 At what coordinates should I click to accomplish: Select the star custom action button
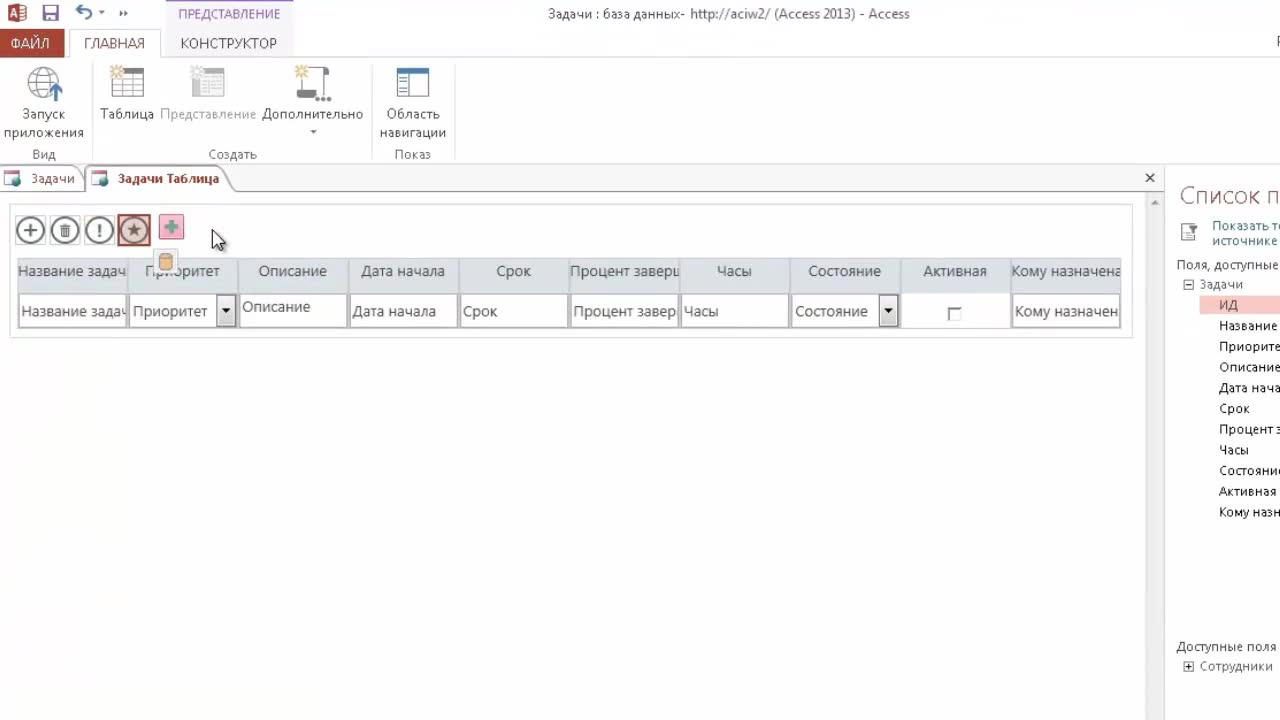tap(134, 231)
